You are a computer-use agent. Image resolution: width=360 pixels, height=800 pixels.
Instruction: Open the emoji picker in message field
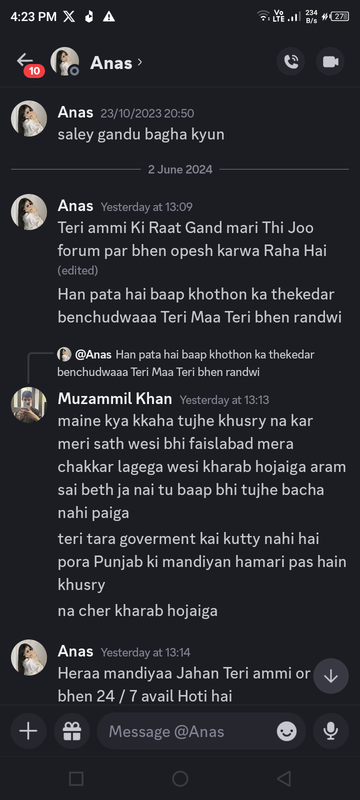tap(287, 732)
